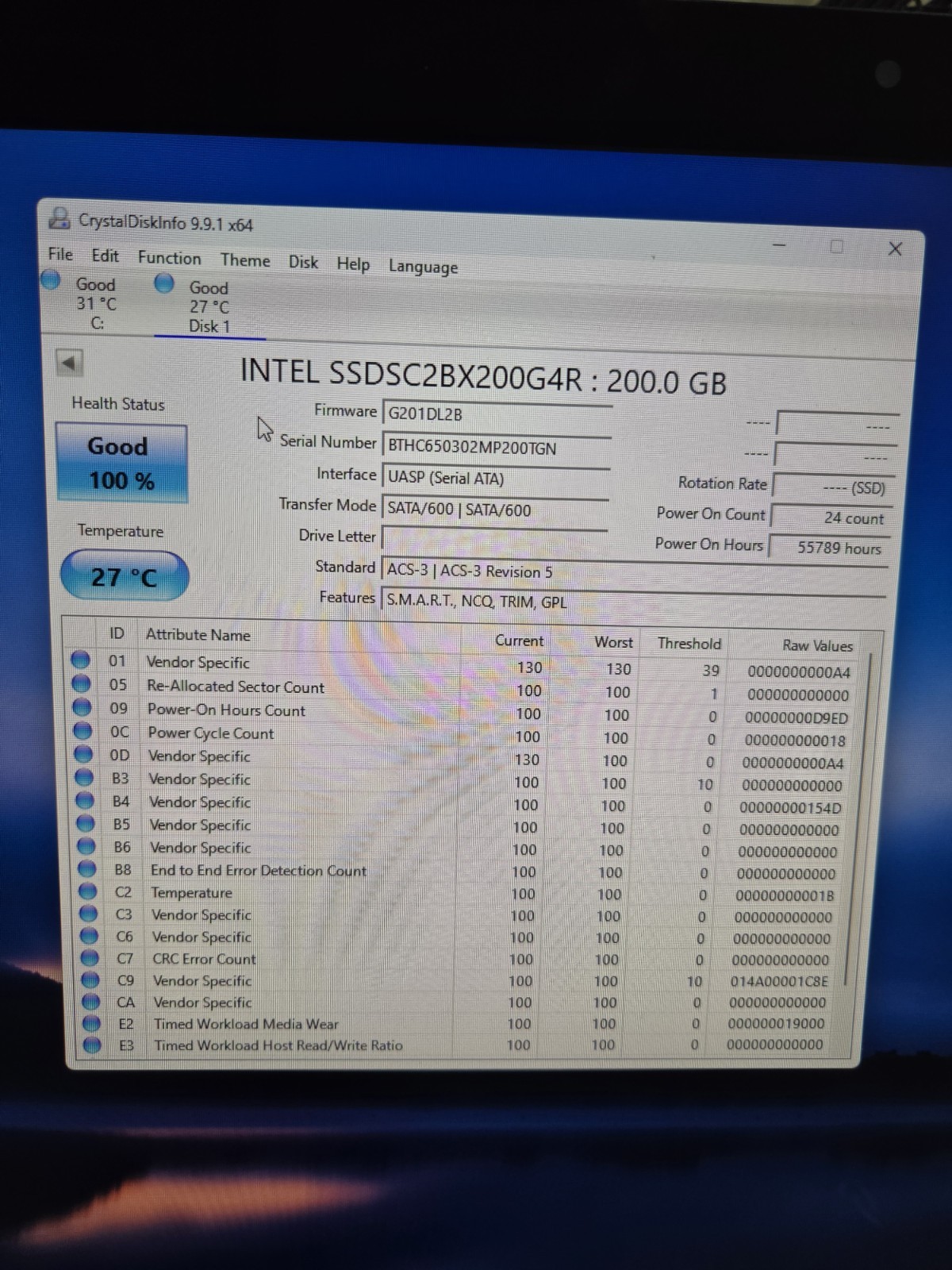952x1270 pixels.
Task: Click the Power On Count value 24 count
Action: (x=833, y=518)
